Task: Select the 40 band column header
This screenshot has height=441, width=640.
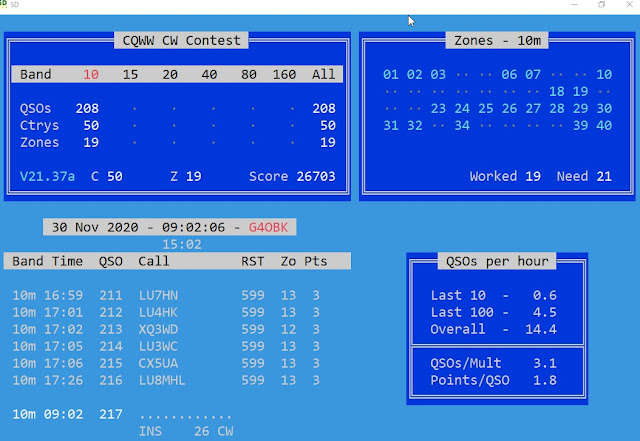Action: pos(209,74)
